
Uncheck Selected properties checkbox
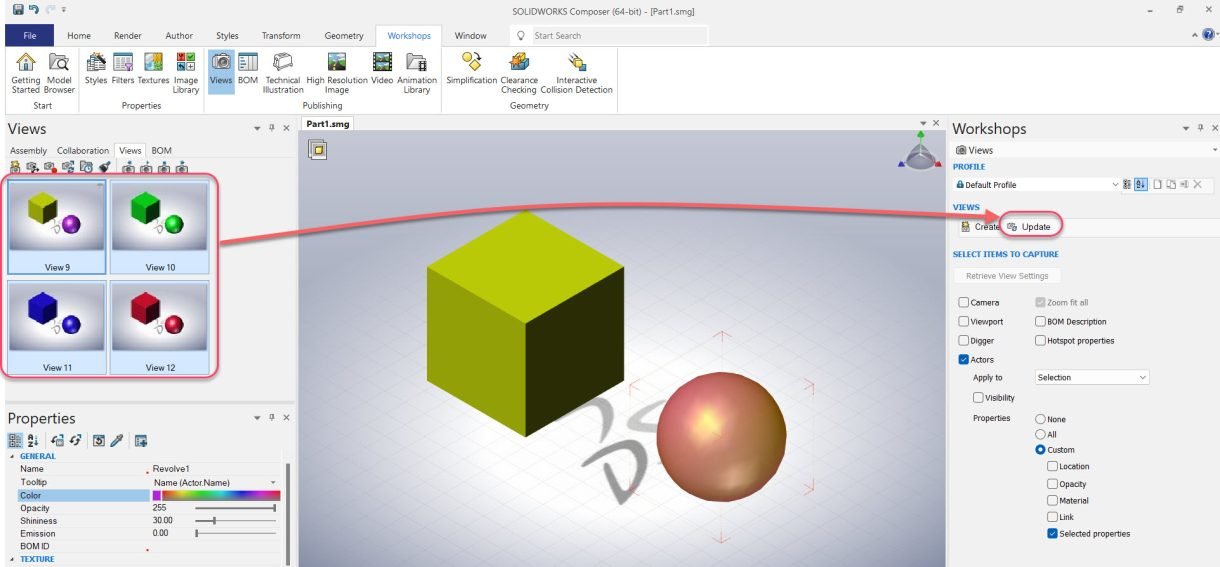[1052, 533]
